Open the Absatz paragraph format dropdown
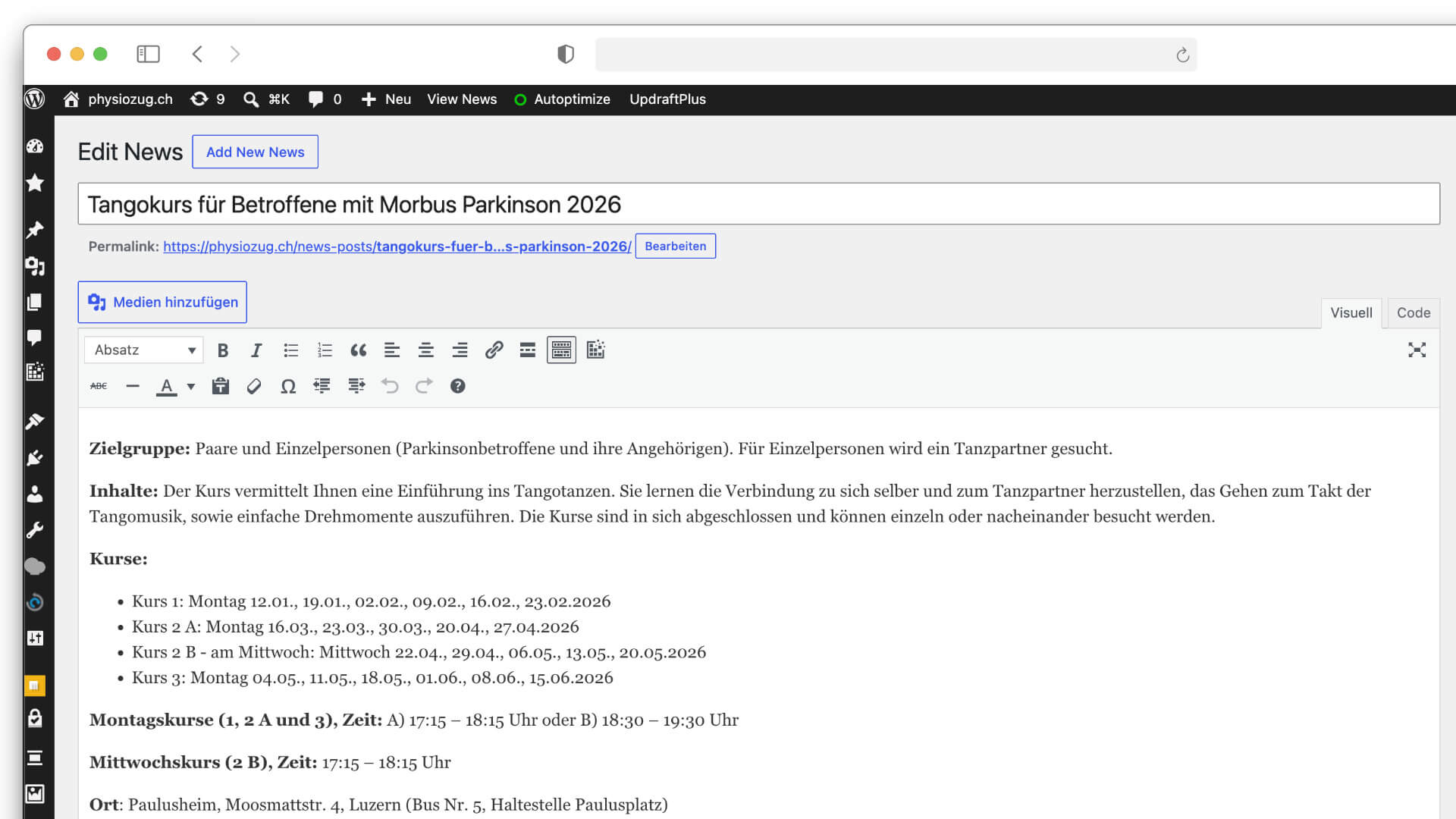 coord(144,350)
